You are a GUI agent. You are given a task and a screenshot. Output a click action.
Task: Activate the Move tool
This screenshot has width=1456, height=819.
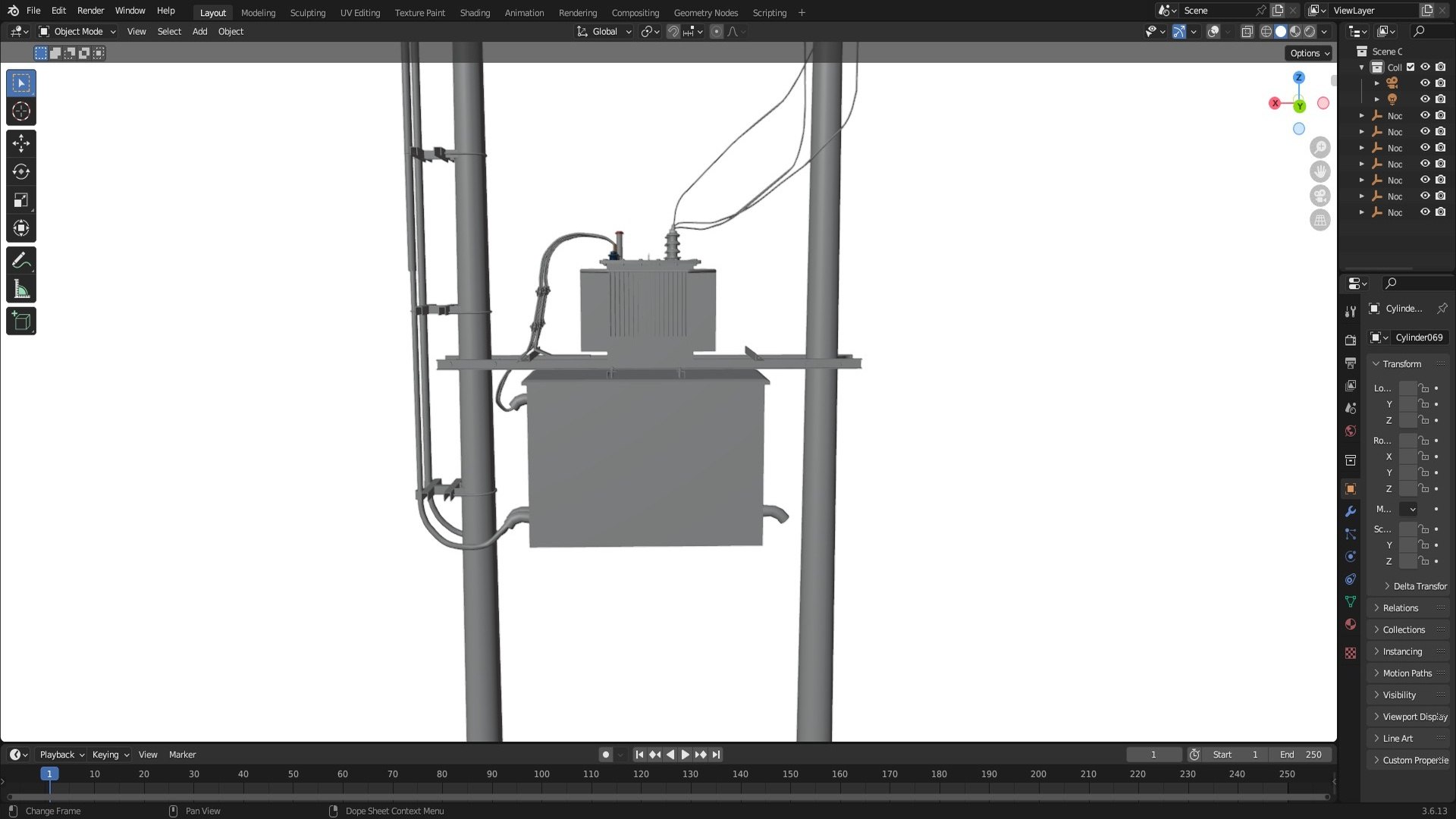pos(21,143)
